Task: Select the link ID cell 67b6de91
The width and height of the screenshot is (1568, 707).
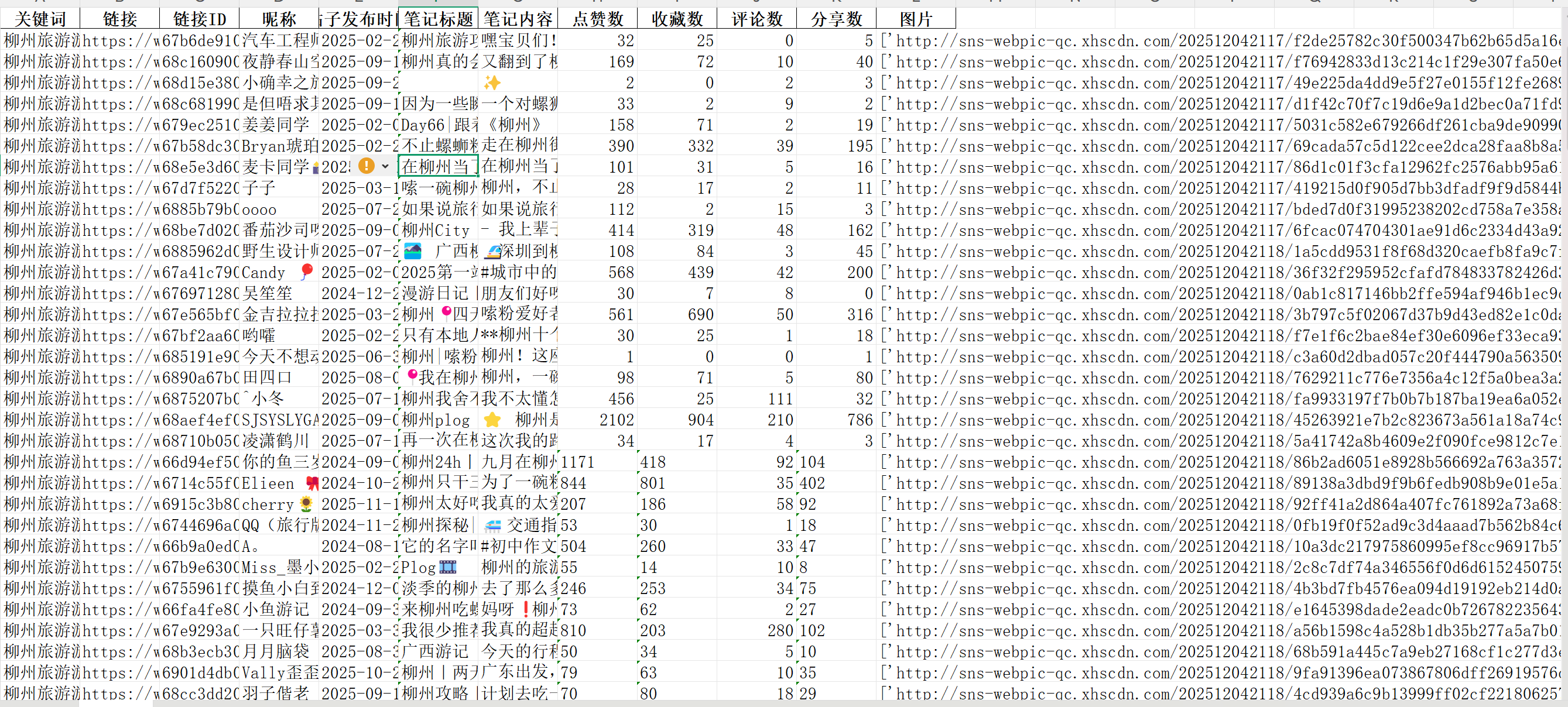Action: (x=199, y=41)
